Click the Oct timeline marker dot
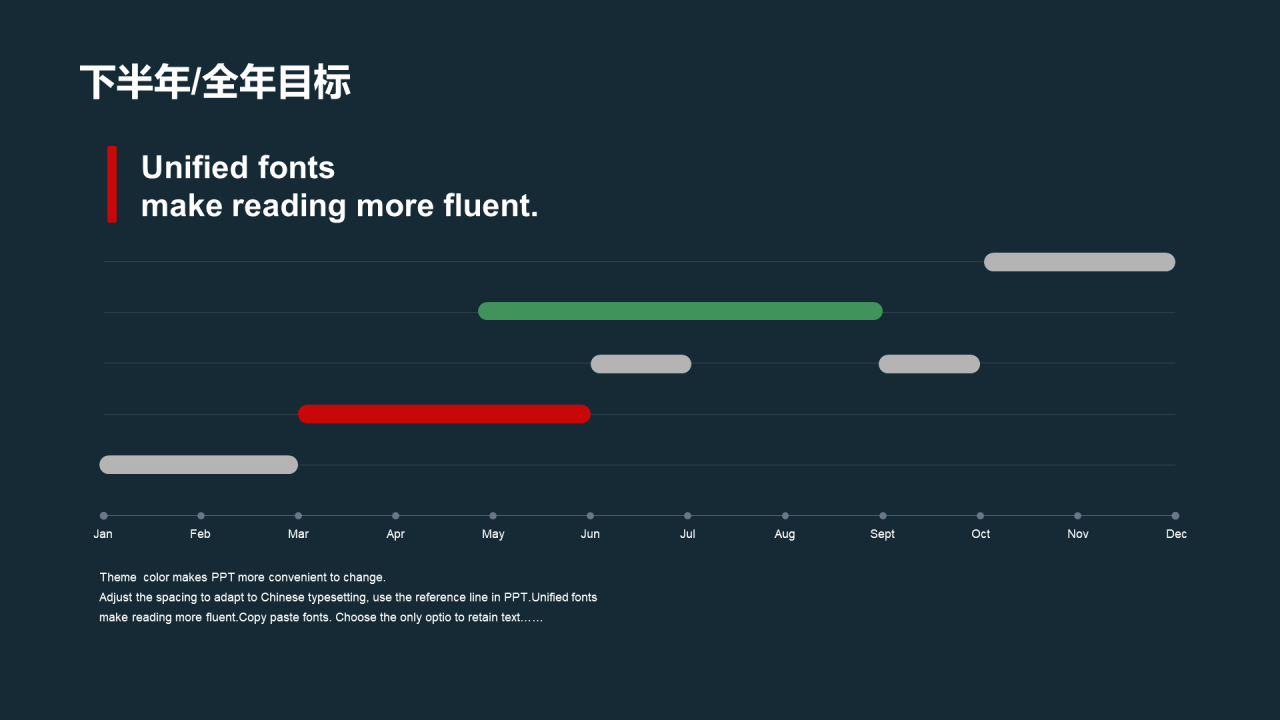This screenshot has height=720, width=1280. (980, 516)
